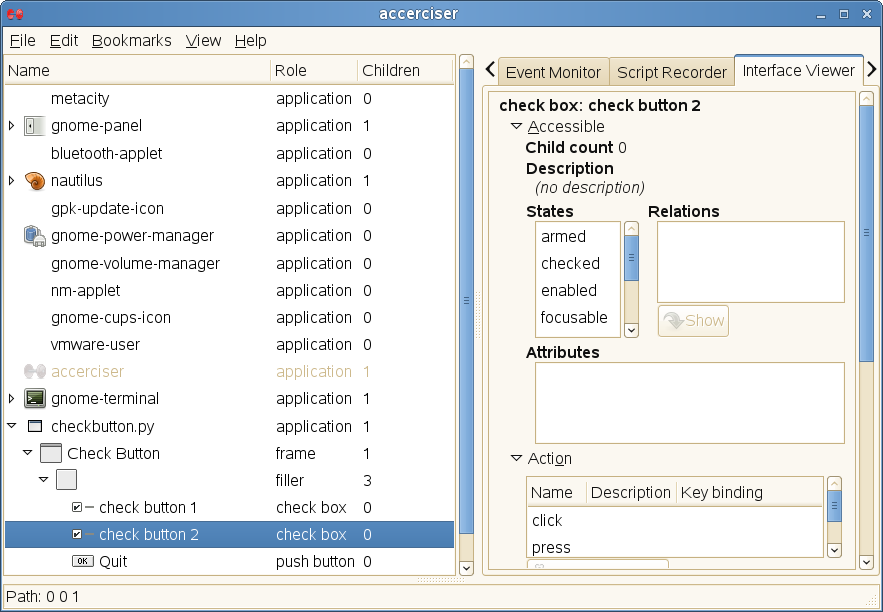The width and height of the screenshot is (883, 612).
Task: Click the filler row icon
Action: 66,480
